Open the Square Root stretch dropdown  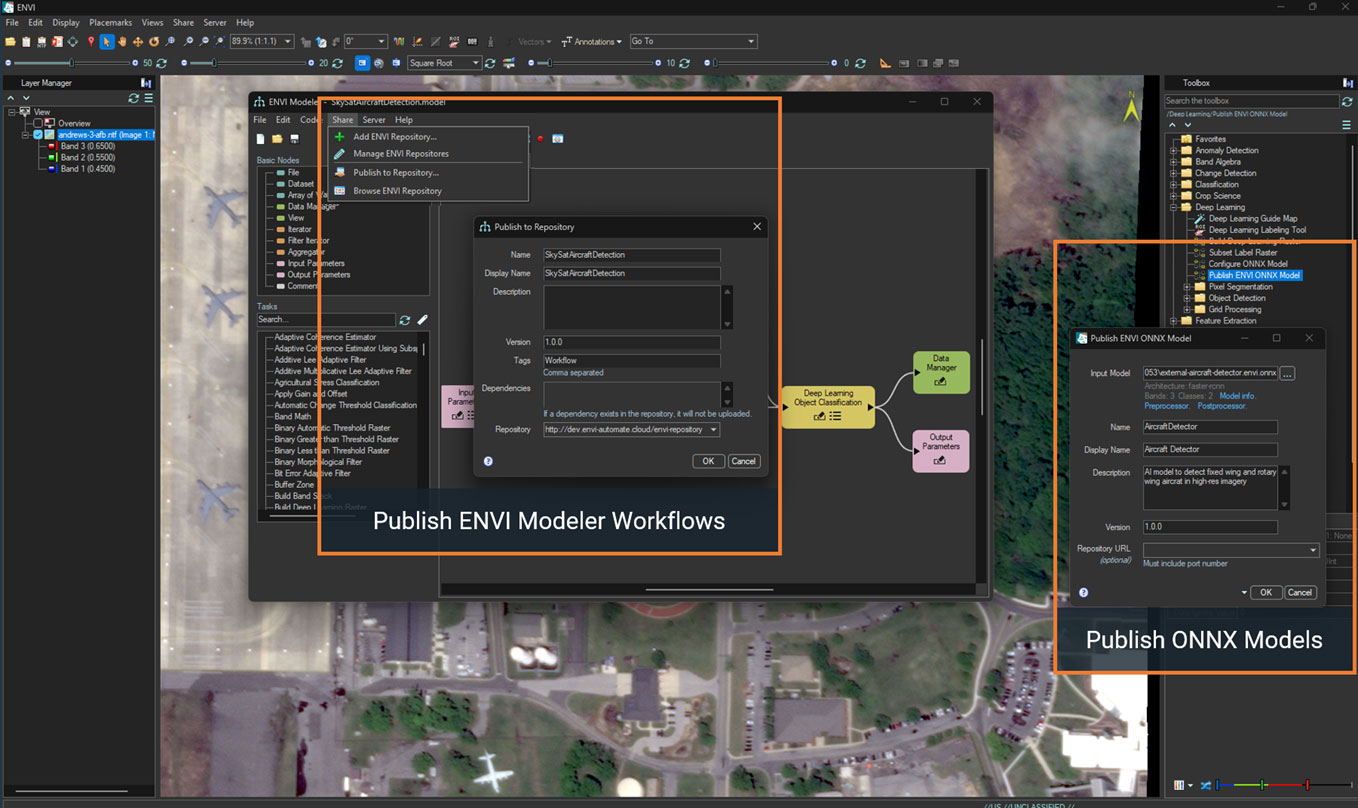[x=475, y=63]
